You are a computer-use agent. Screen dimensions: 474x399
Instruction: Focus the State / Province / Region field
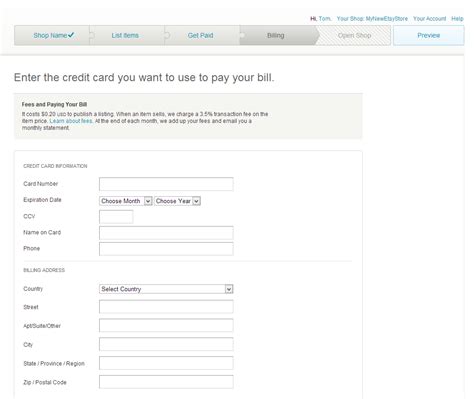166,363
